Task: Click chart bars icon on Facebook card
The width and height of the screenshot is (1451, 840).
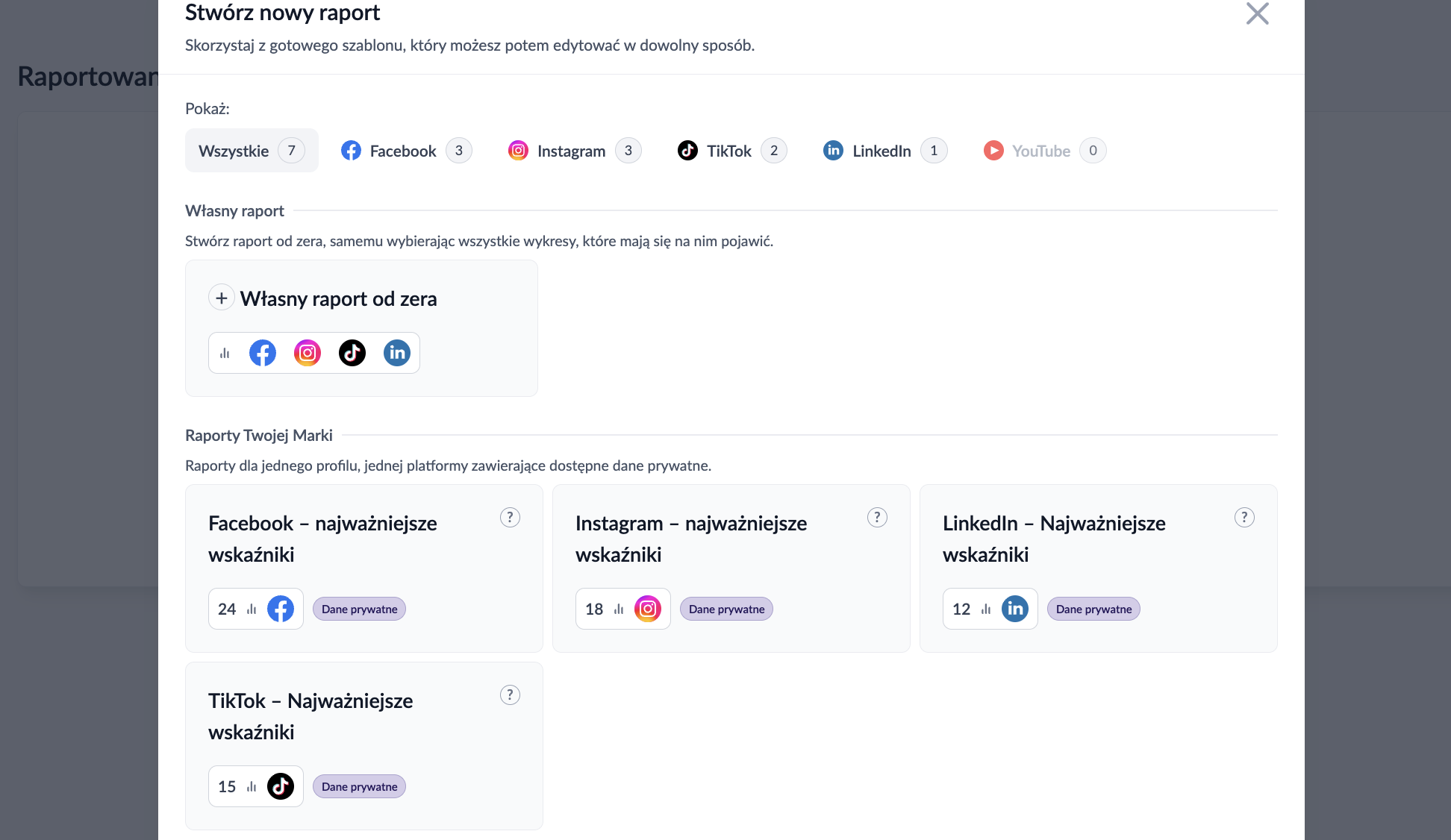Action: pos(252,609)
